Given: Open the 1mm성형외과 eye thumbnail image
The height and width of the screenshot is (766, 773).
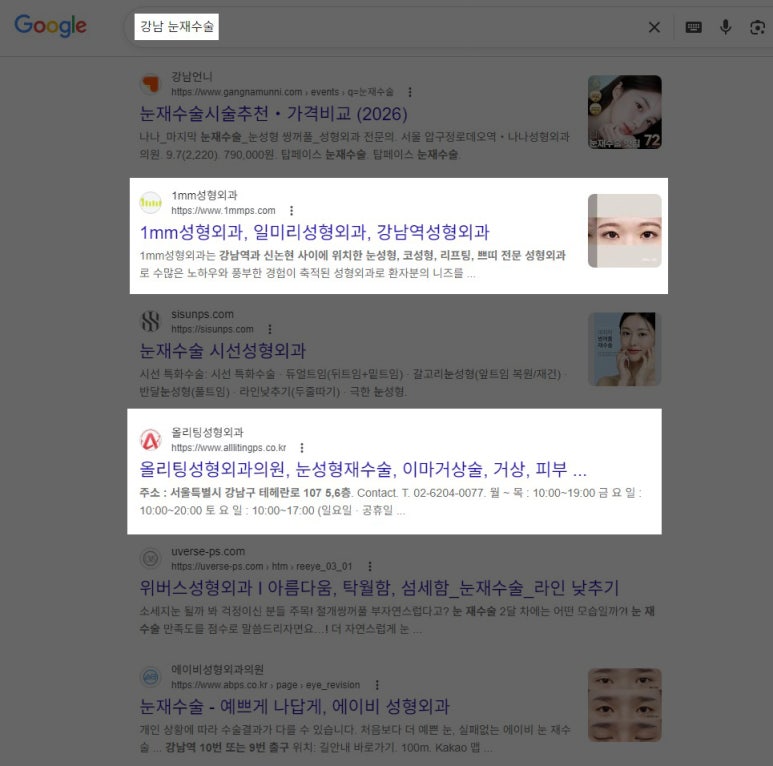Looking at the screenshot, I should [x=625, y=231].
